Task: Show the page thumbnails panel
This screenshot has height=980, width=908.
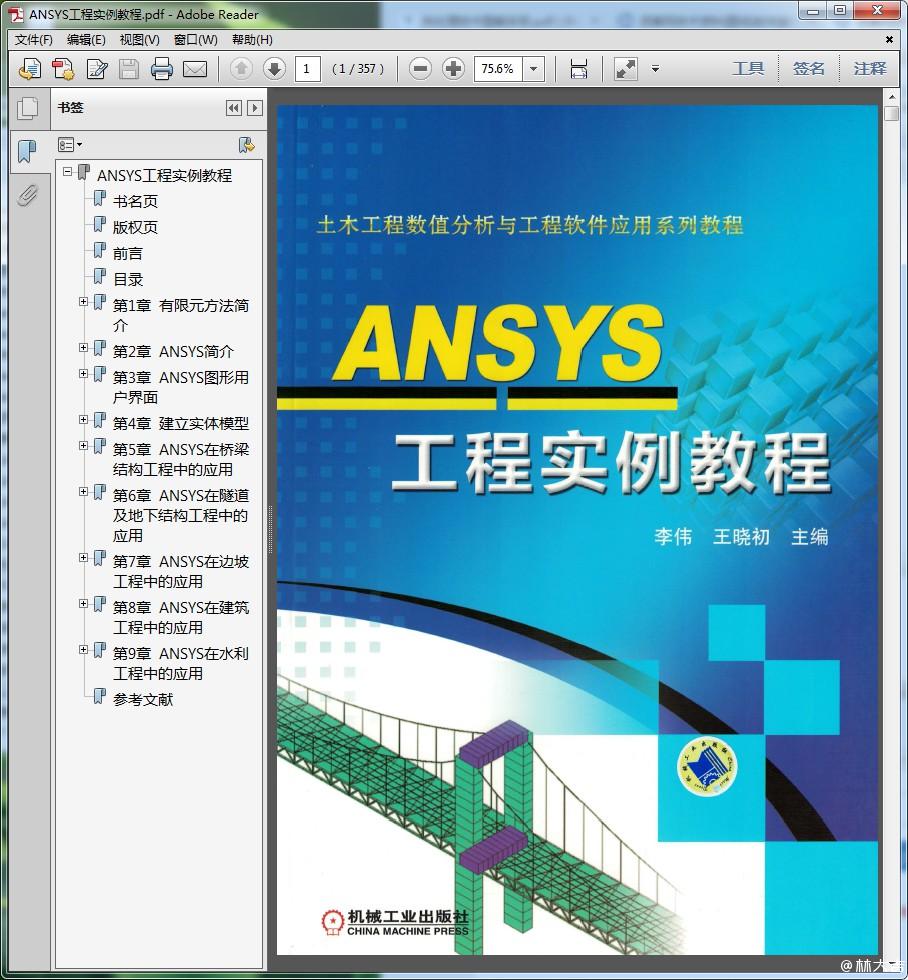Action: [28, 108]
